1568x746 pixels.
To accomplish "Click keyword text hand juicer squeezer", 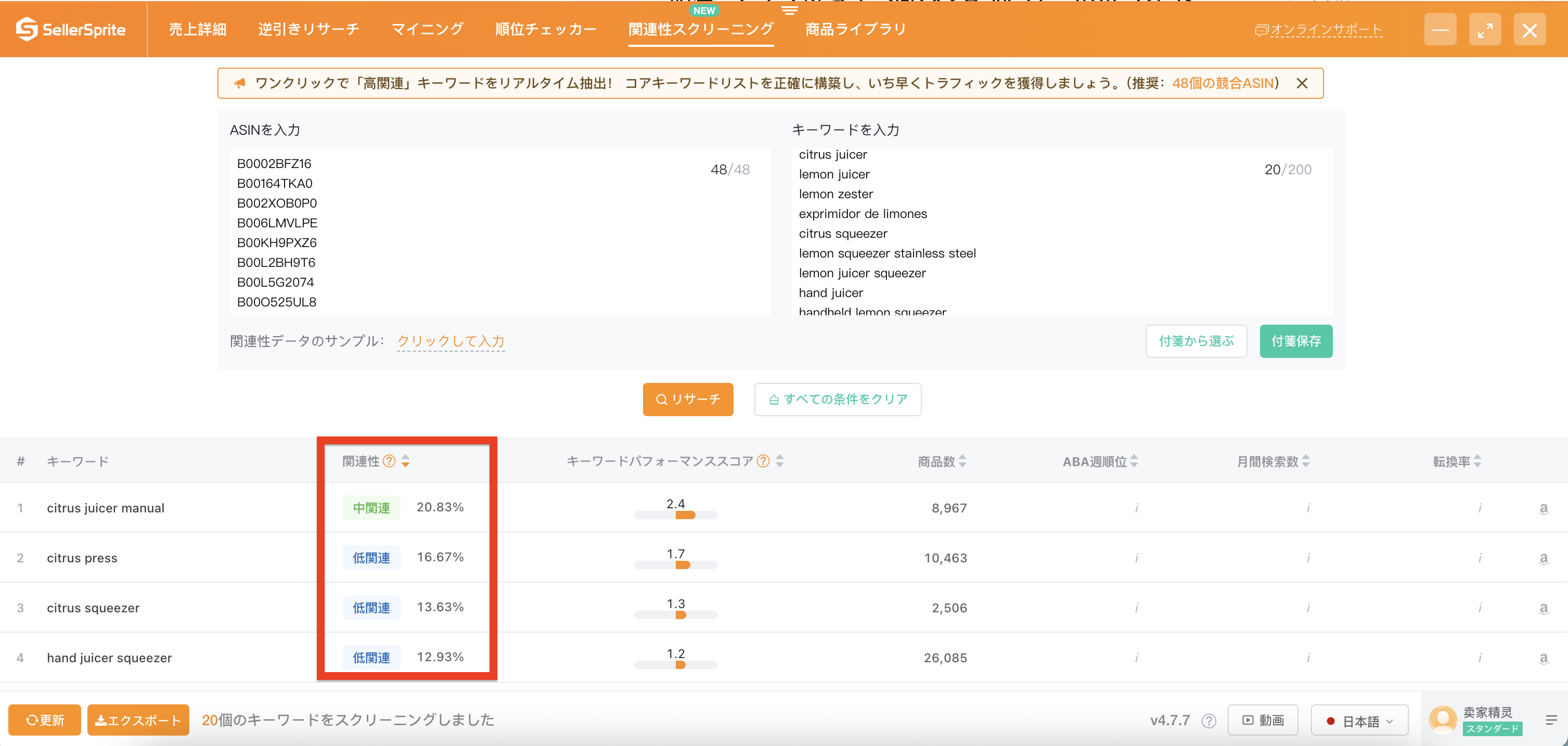I will coord(110,658).
